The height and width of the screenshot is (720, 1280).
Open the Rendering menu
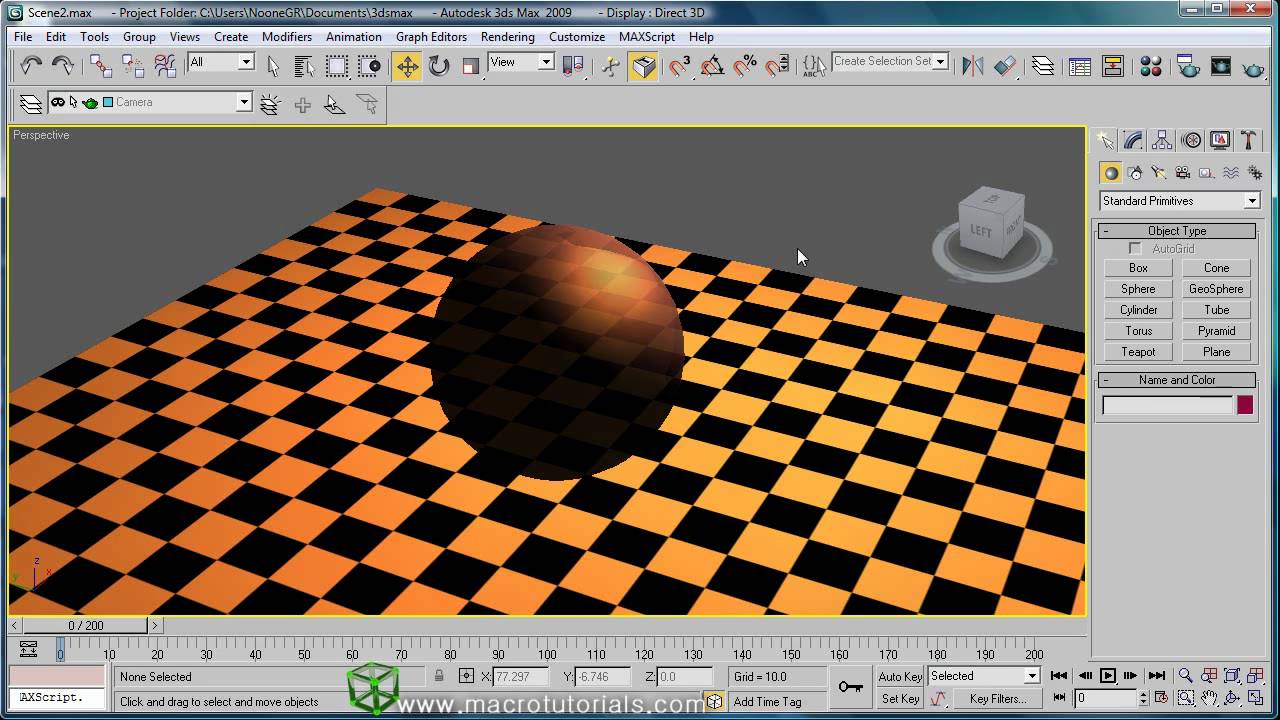(507, 37)
